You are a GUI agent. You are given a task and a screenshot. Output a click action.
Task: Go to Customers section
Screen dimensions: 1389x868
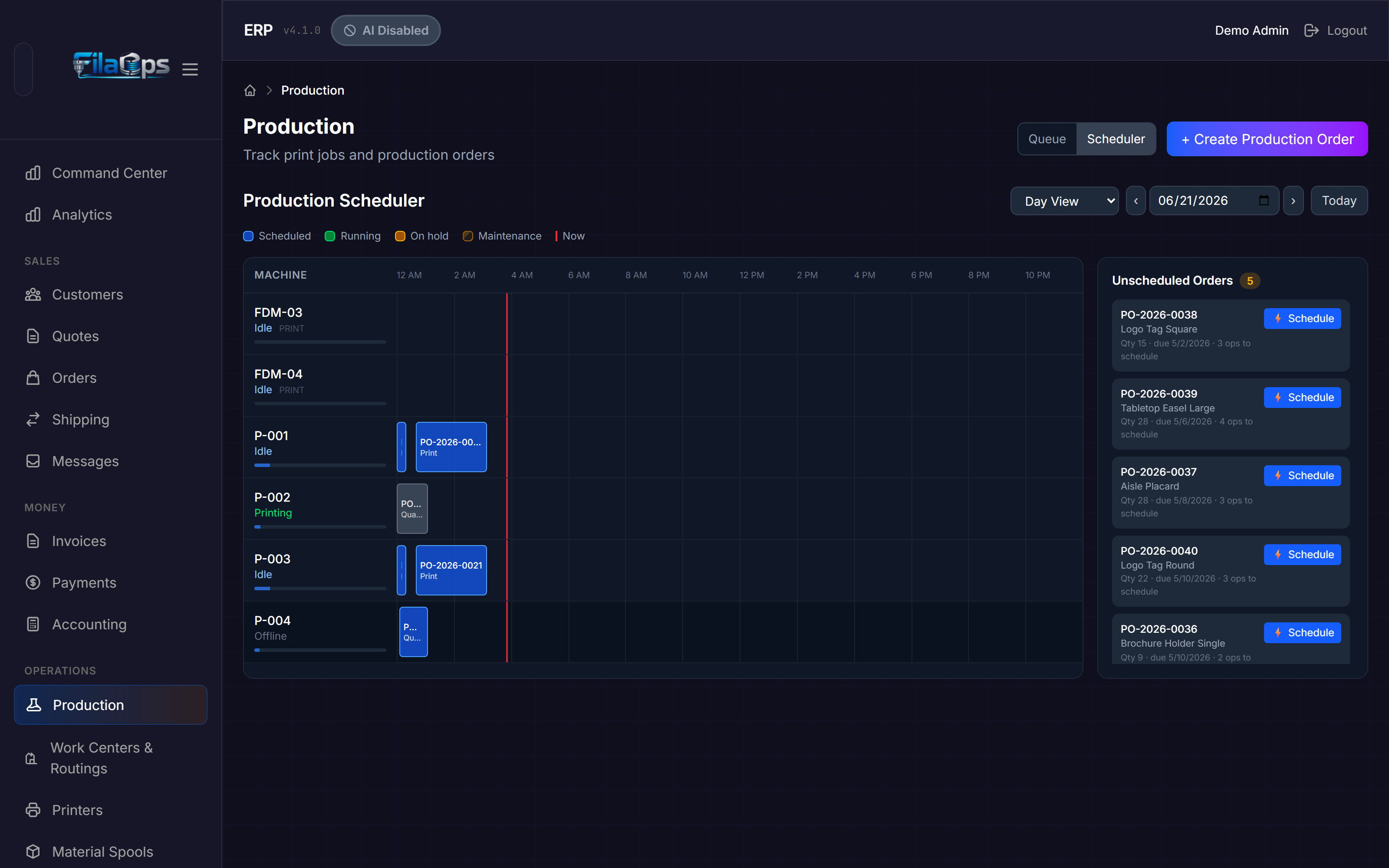coord(111,295)
